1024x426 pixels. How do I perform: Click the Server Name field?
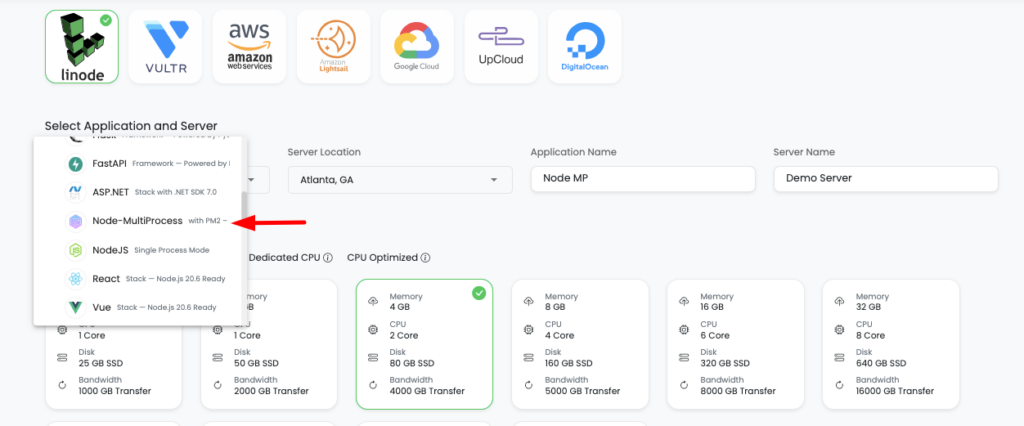[886, 179]
